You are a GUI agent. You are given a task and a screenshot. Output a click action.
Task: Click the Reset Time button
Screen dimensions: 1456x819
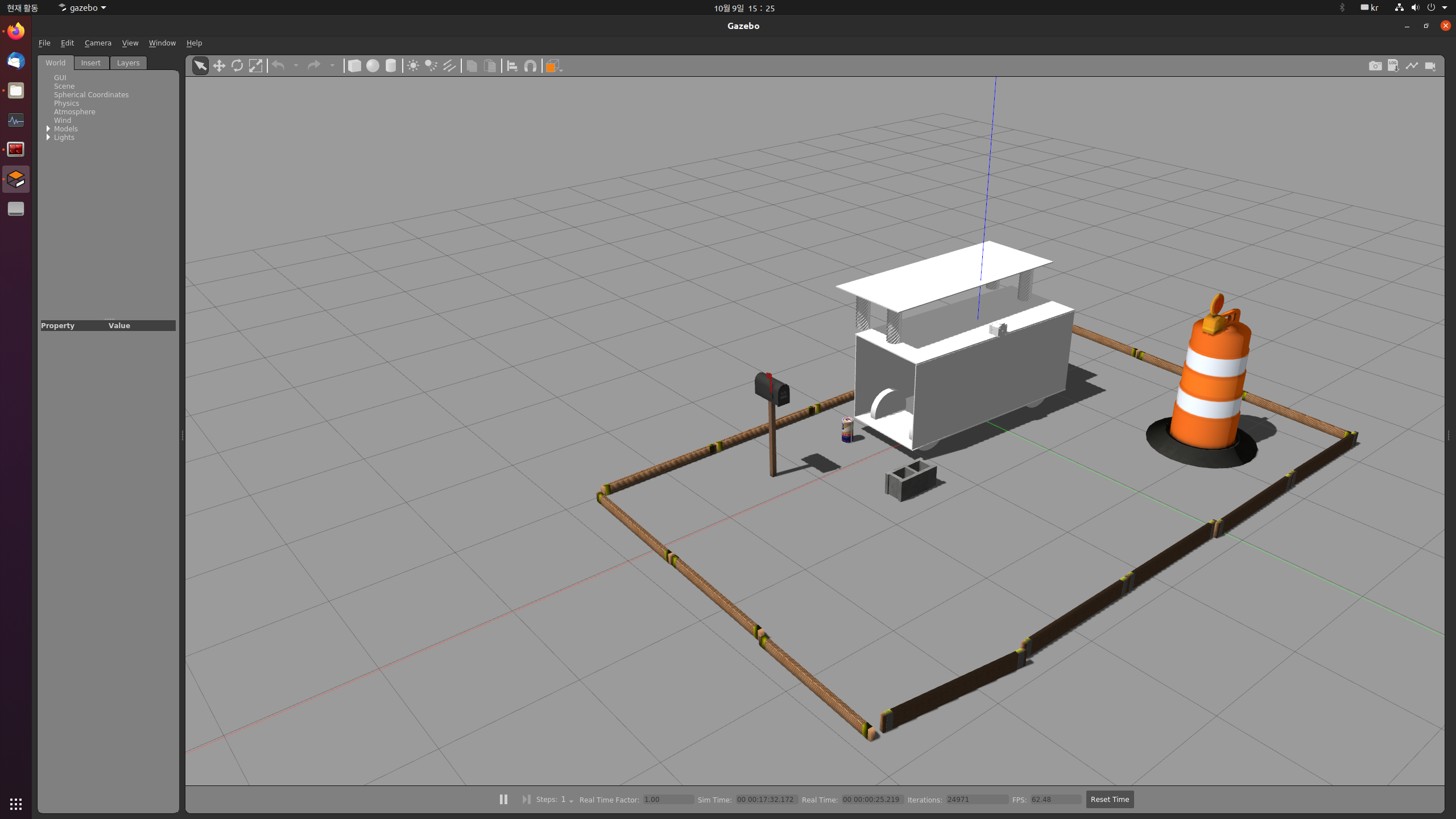tap(1109, 799)
